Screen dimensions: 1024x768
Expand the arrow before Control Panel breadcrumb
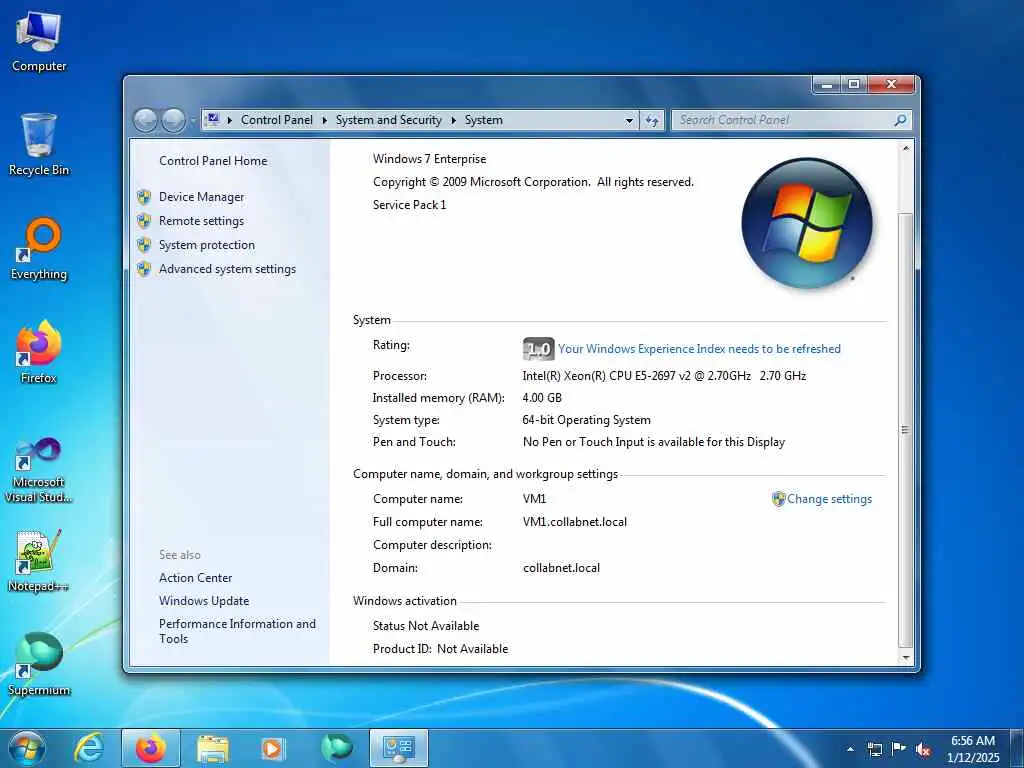[230, 120]
